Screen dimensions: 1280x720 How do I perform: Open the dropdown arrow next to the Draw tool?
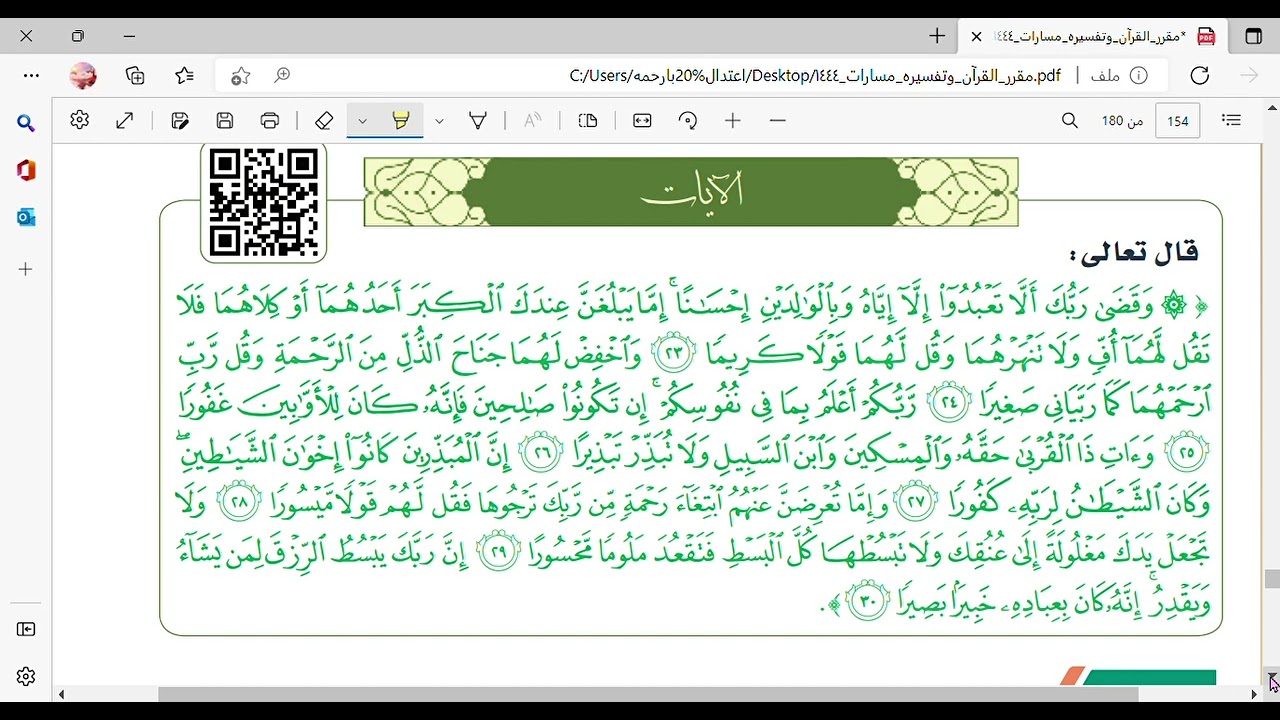coord(439,121)
